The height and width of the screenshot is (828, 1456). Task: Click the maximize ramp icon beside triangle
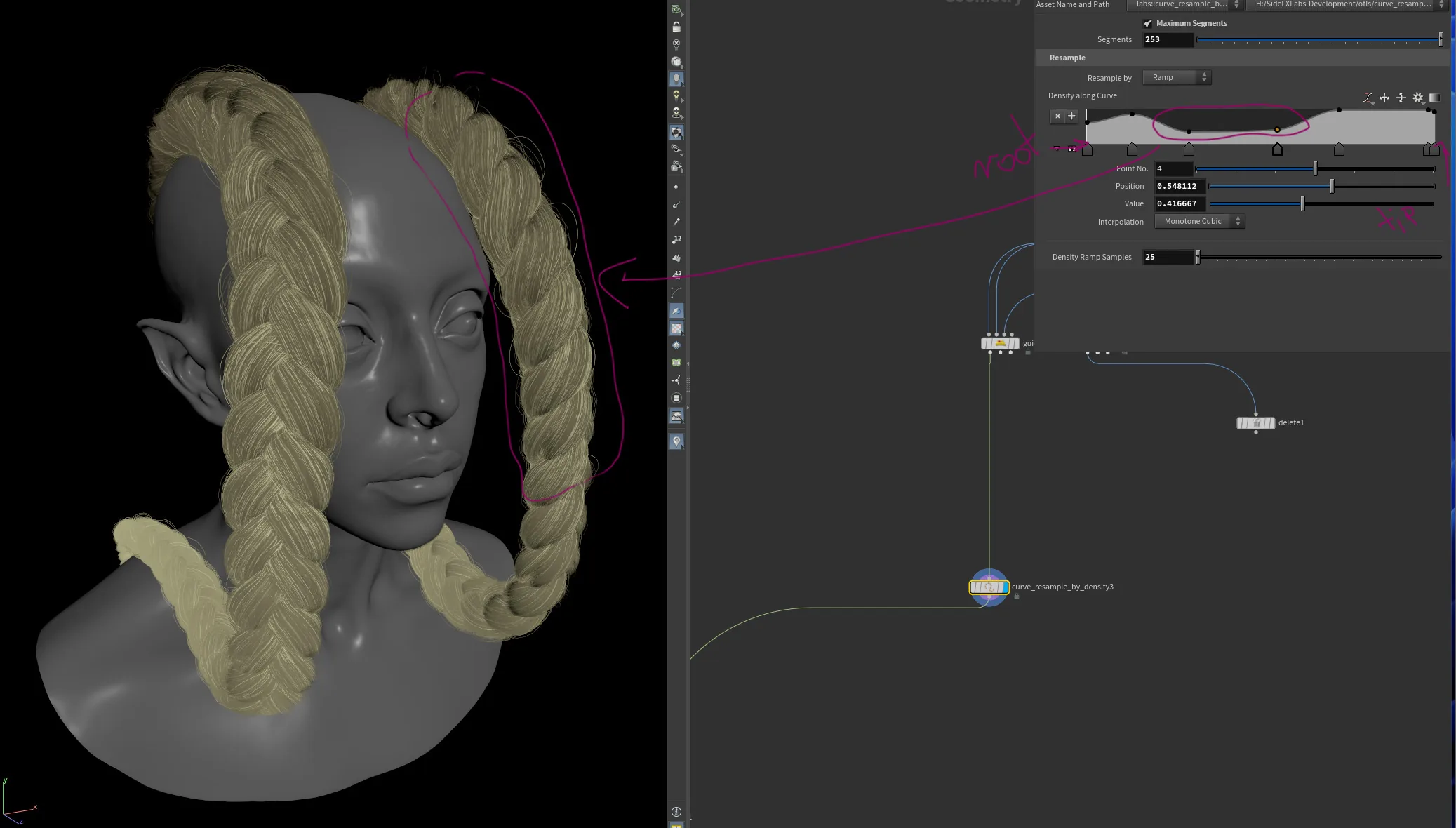(x=1071, y=148)
